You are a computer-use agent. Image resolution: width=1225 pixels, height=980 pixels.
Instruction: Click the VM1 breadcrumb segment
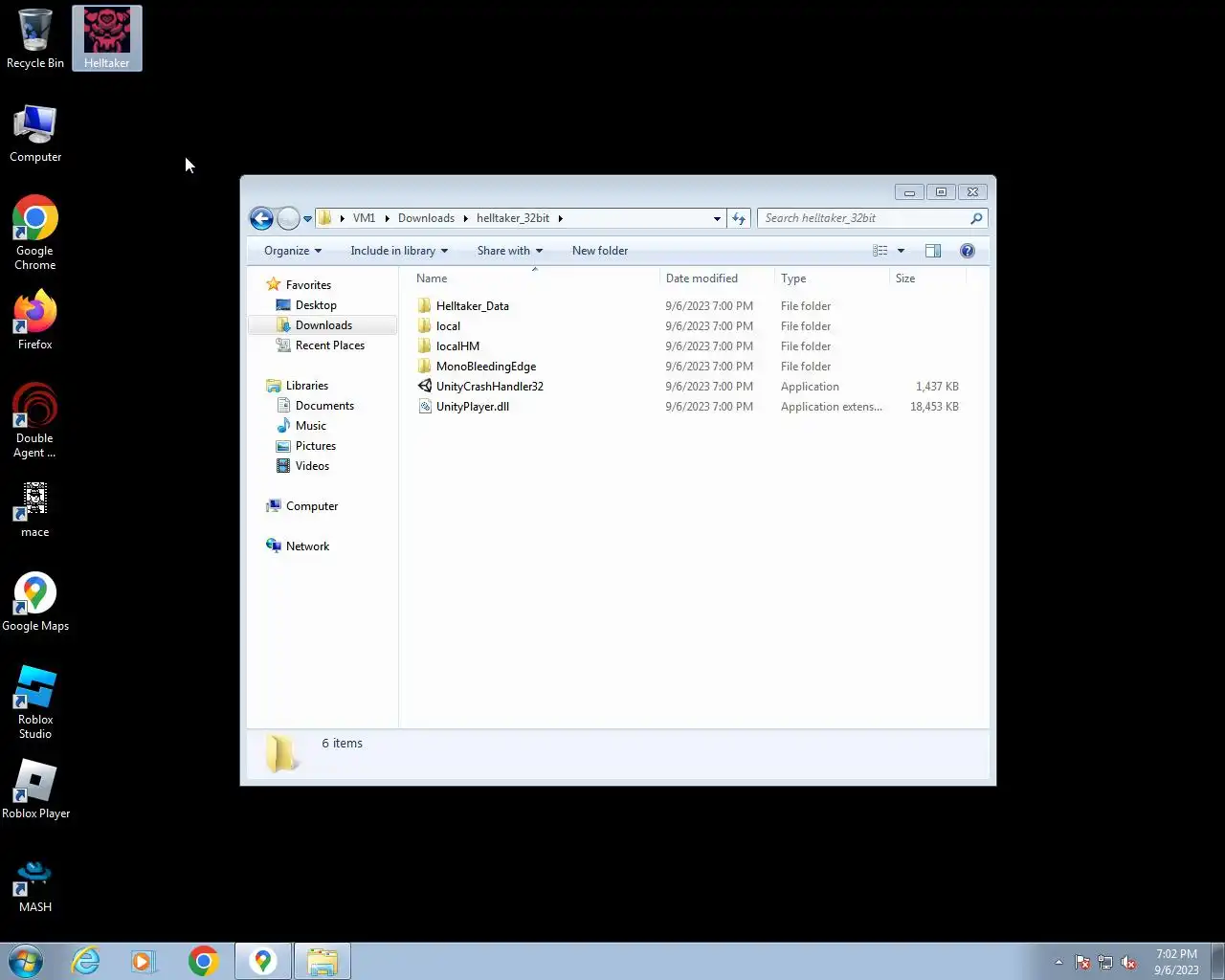(x=364, y=218)
